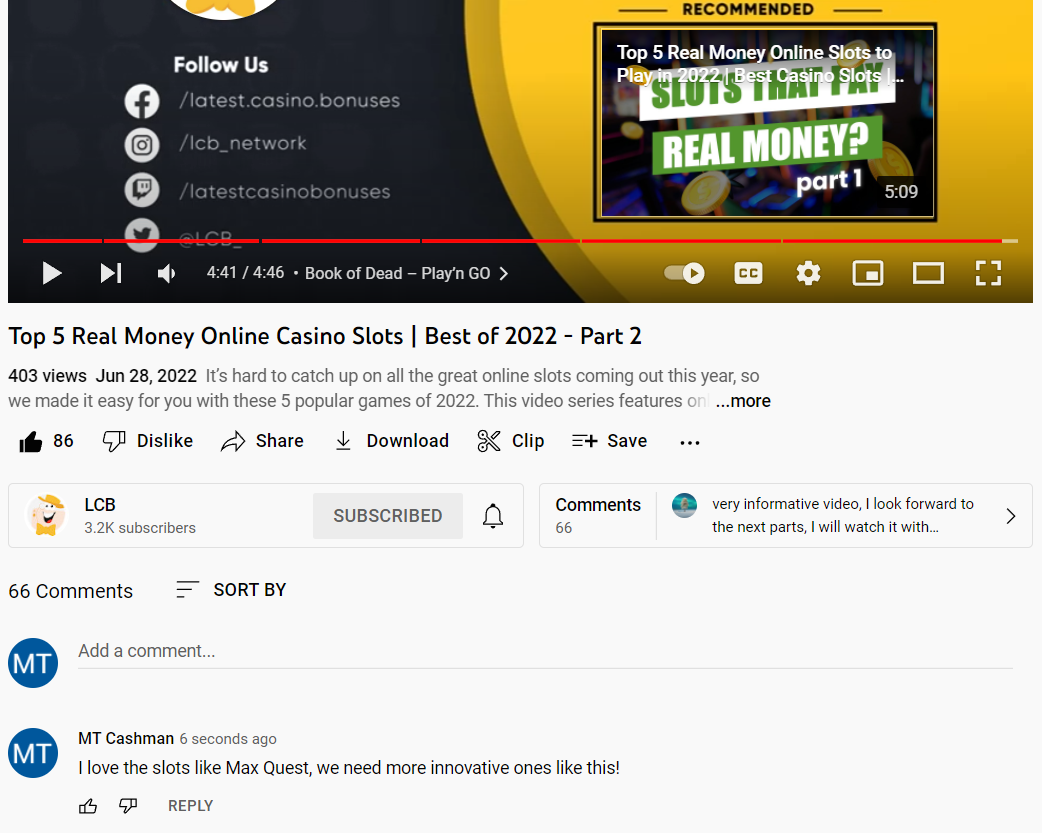
Task: Enter full screen mode
Action: (988, 273)
